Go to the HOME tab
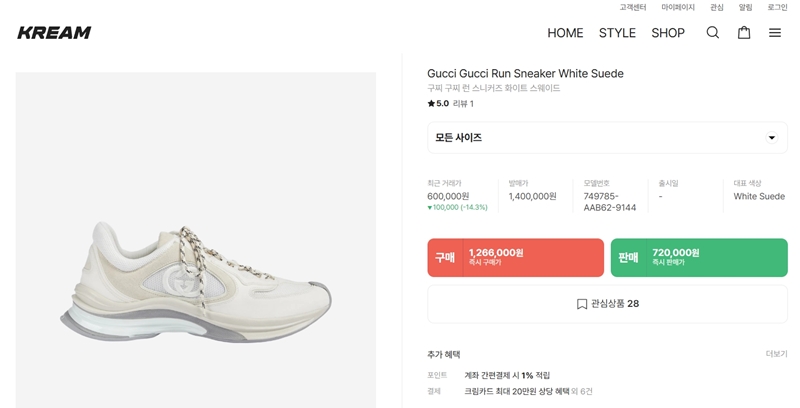 coord(565,33)
